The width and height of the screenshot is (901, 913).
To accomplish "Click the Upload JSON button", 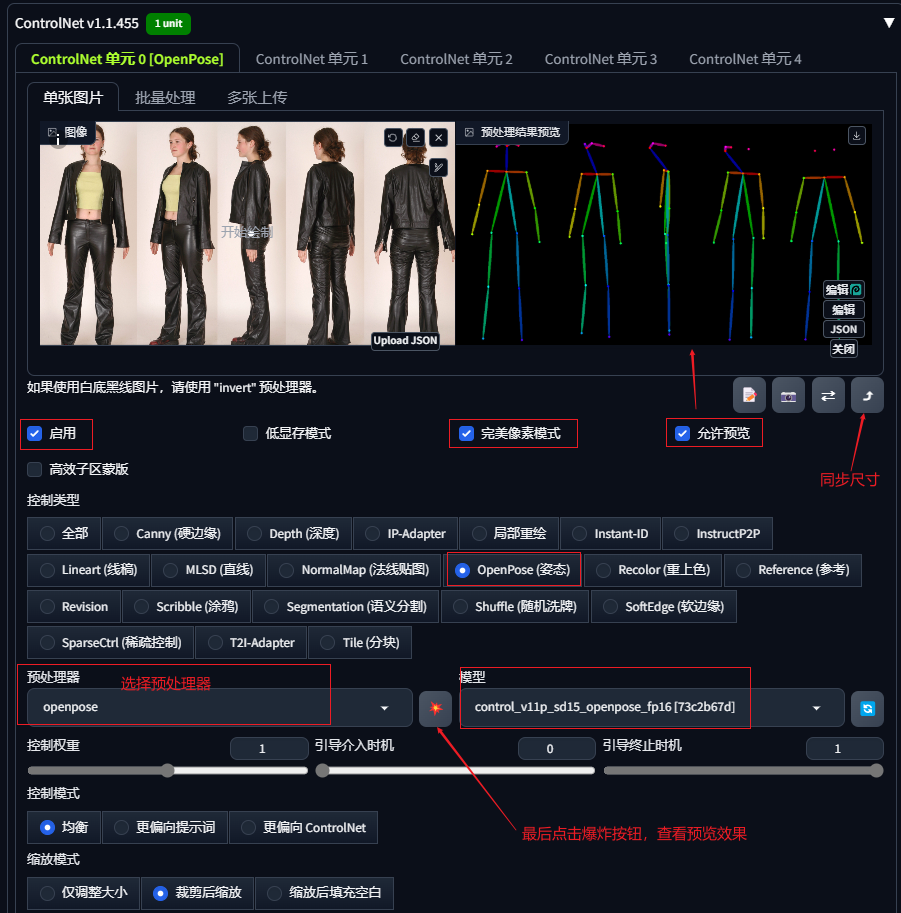I will (x=407, y=341).
